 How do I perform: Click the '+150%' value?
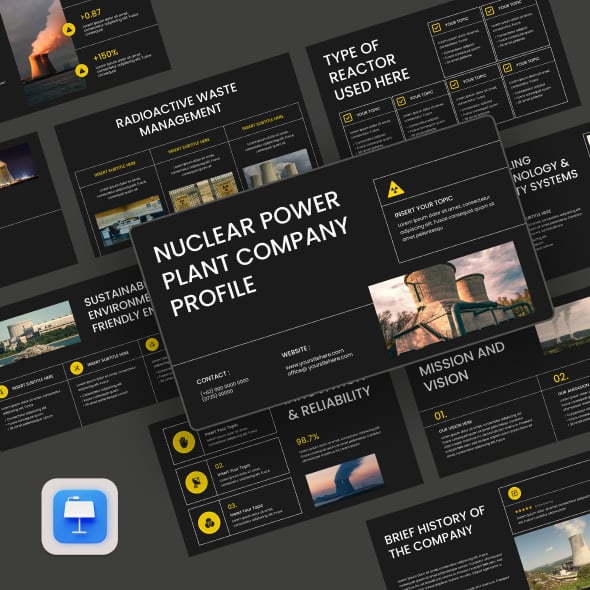coord(106,55)
